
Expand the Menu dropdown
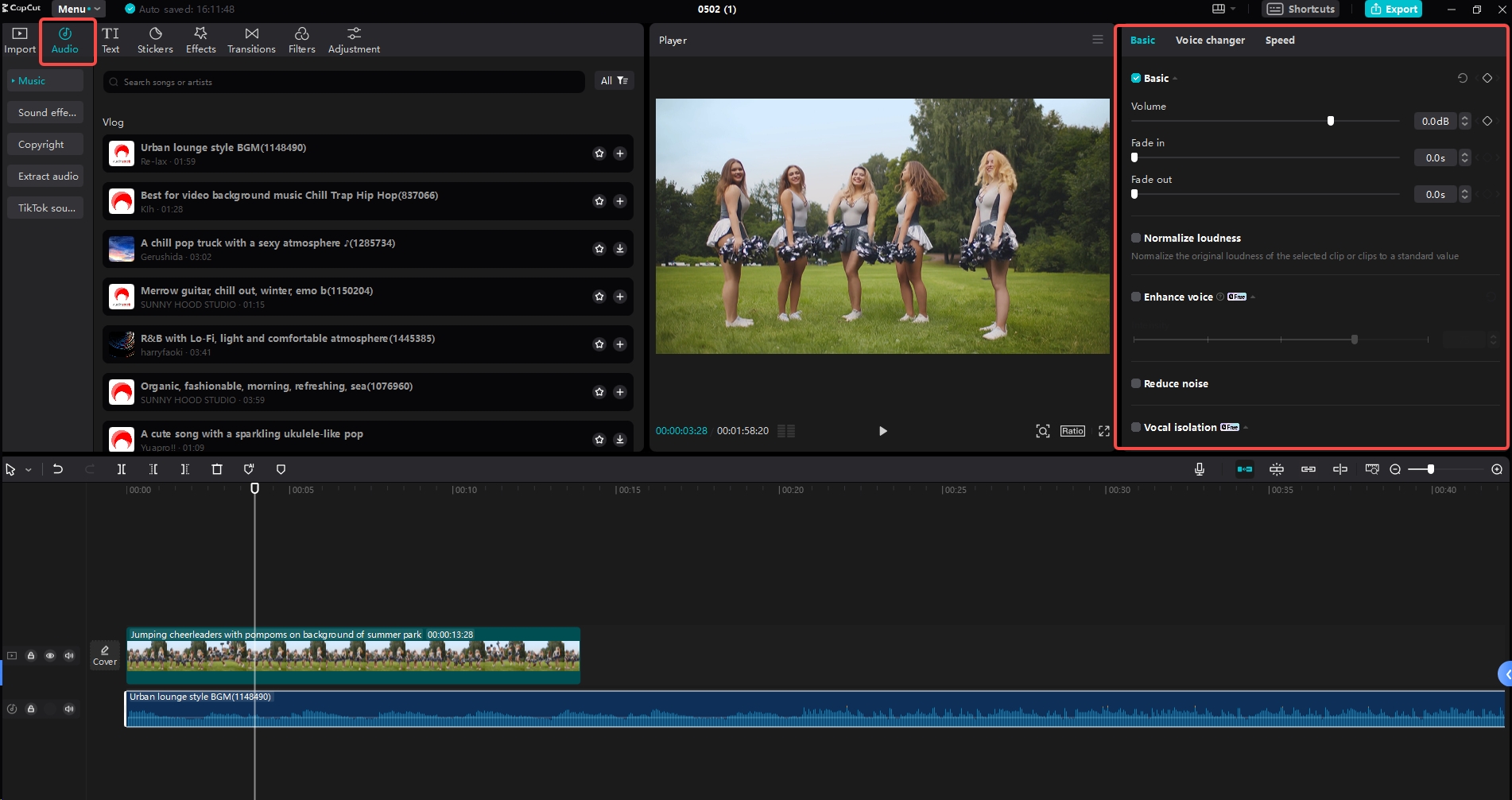pos(79,10)
